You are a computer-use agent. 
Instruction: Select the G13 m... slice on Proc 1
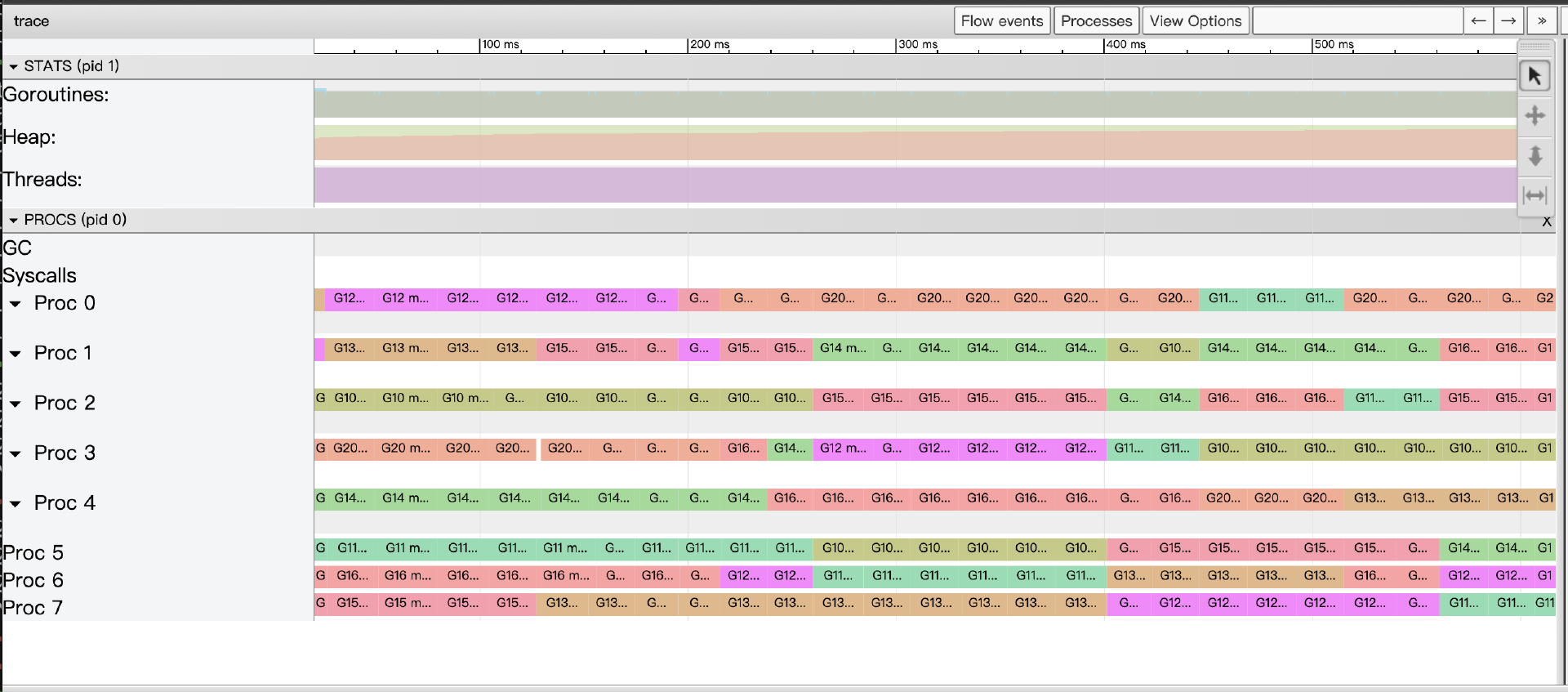click(x=405, y=348)
